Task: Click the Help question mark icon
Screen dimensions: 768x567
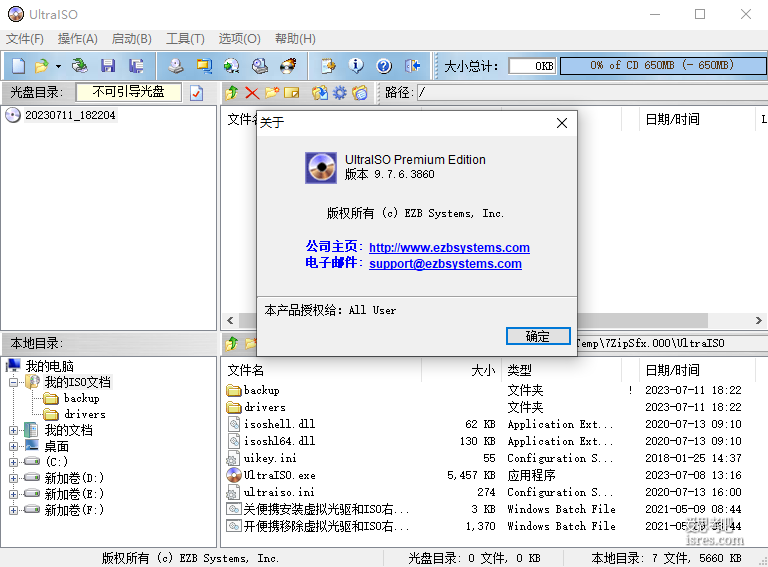Action: pos(384,66)
